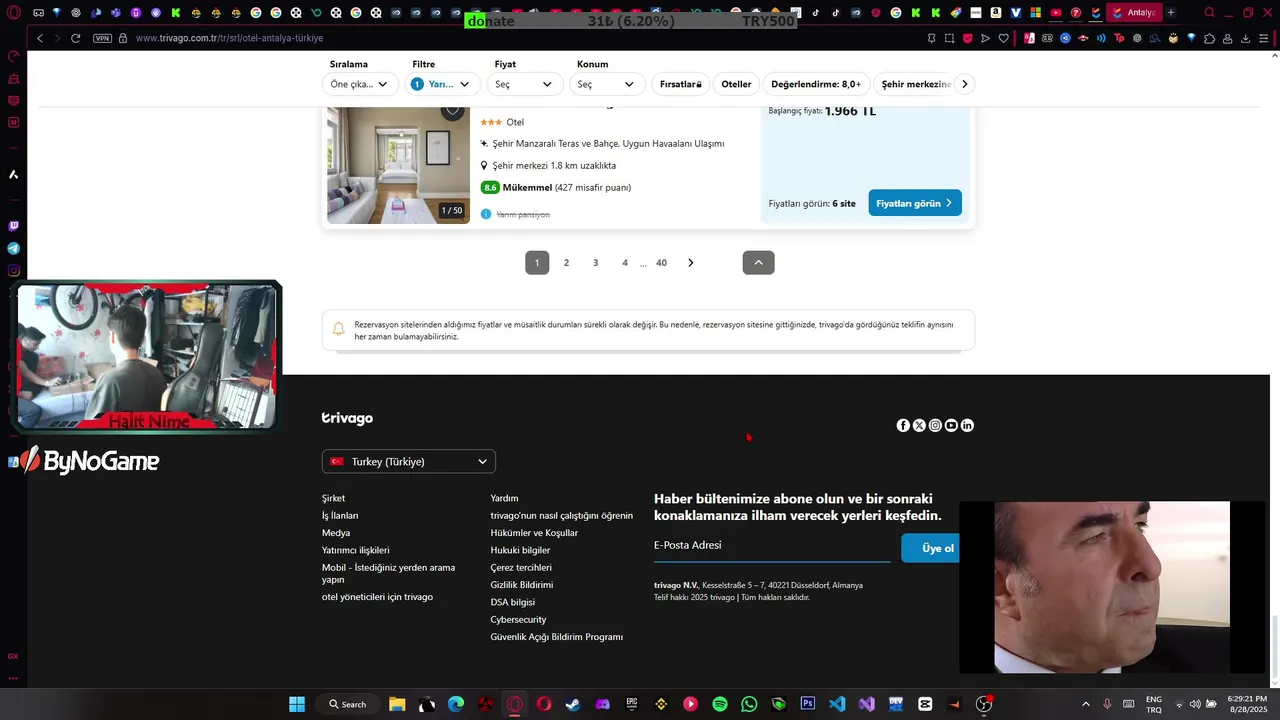Open Sıralama 'Öne çıka...' dropdown
Image resolution: width=1280 pixels, height=720 pixels.
point(360,84)
